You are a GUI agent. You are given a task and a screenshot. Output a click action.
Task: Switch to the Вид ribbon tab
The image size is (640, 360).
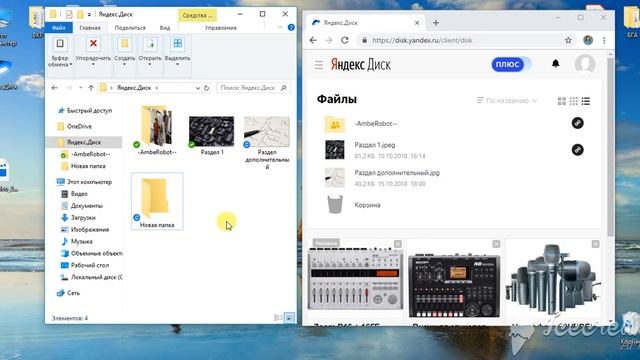coord(165,28)
